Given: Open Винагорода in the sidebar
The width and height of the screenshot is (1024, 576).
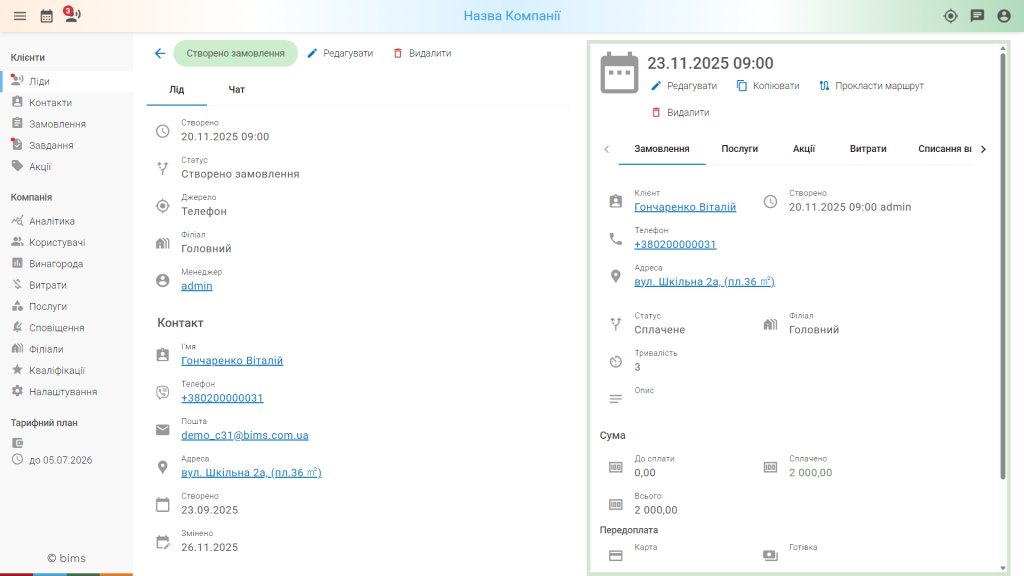Looking at the screenshot, I should (x=67, y=264).
